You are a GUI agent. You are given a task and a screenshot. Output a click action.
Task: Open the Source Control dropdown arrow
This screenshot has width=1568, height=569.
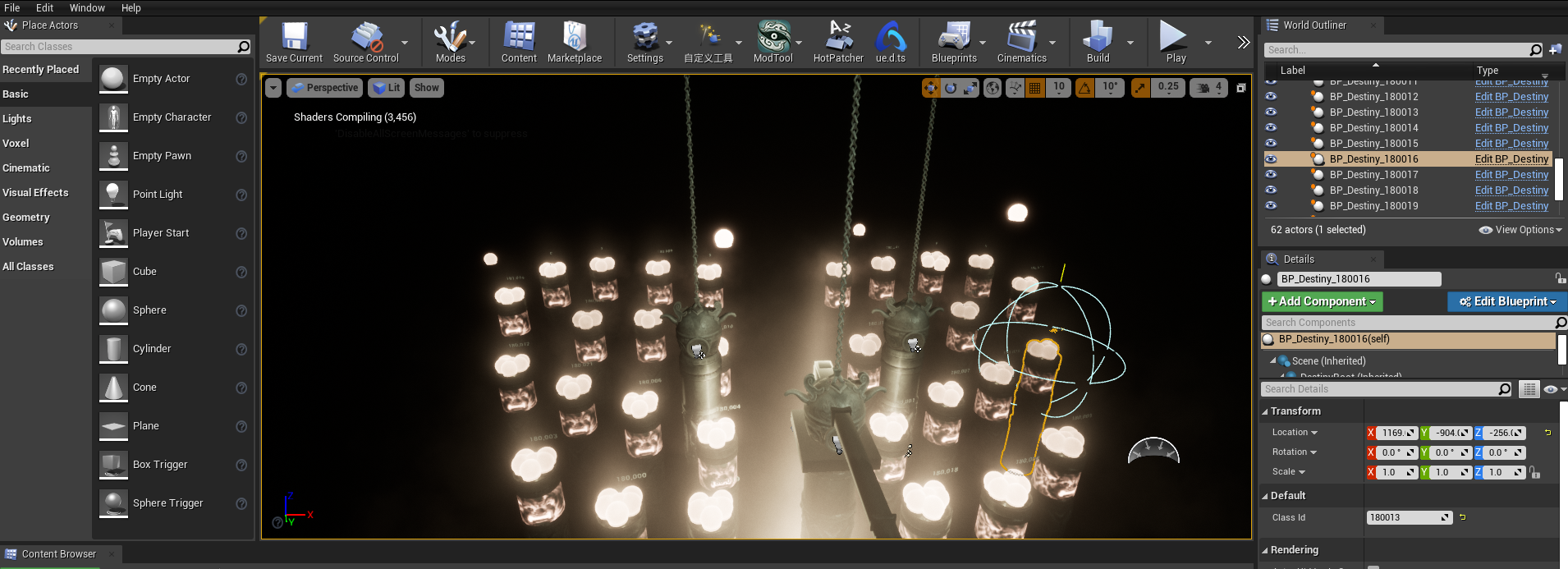coord(405,43)
